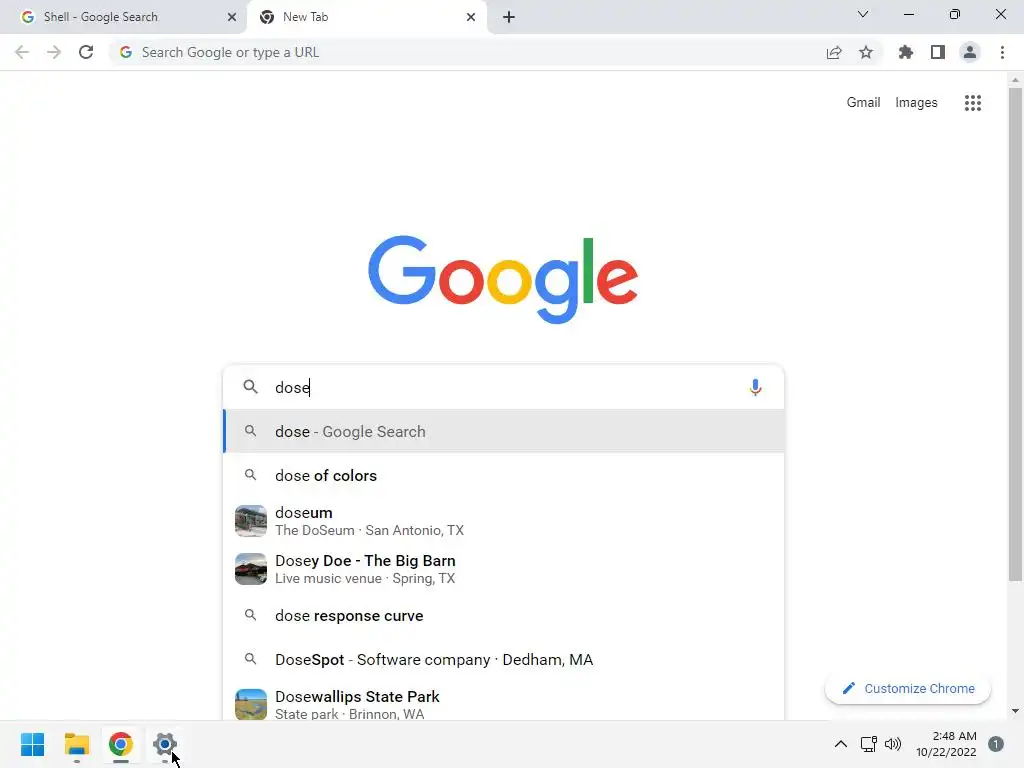
Task: Open the profile avatar menu
Action: coord(970,52)
